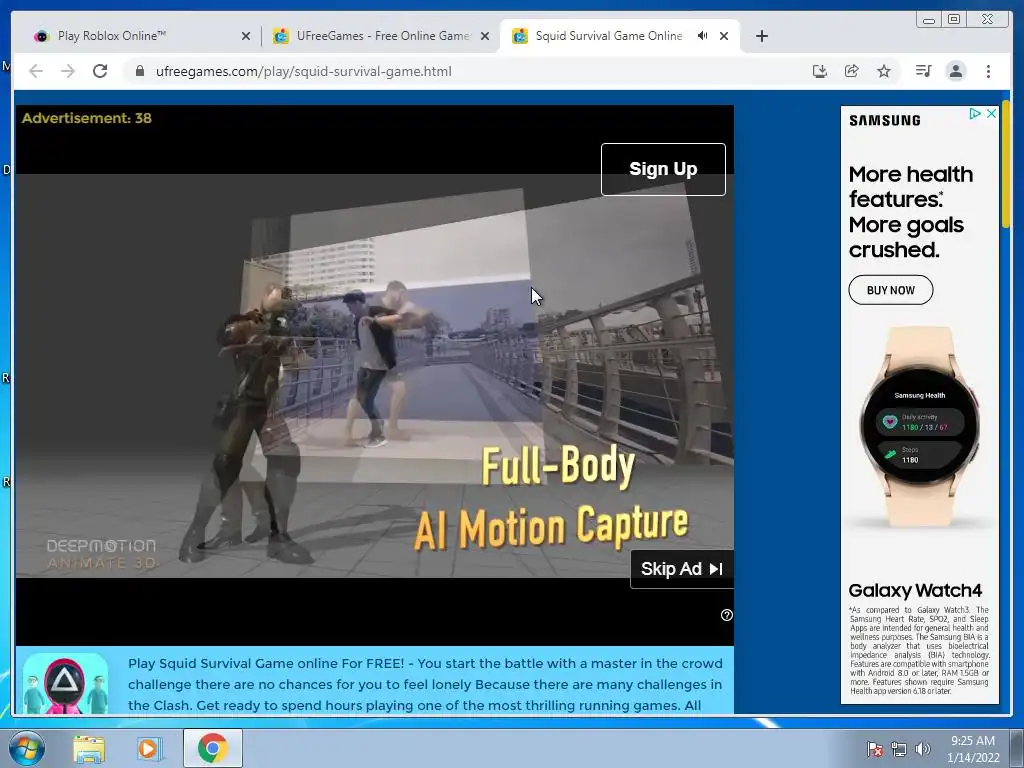
Task: Click the Samsung logo in the ad
Action: [x=884, y=120]
